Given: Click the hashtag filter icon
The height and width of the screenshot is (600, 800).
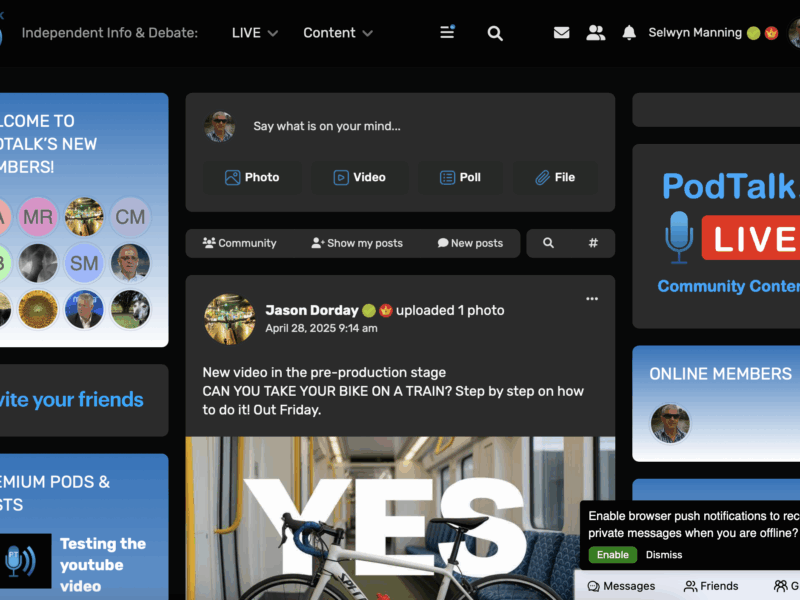Looking at the screenshot, I should pyautogui.click(x=593, y=243).
